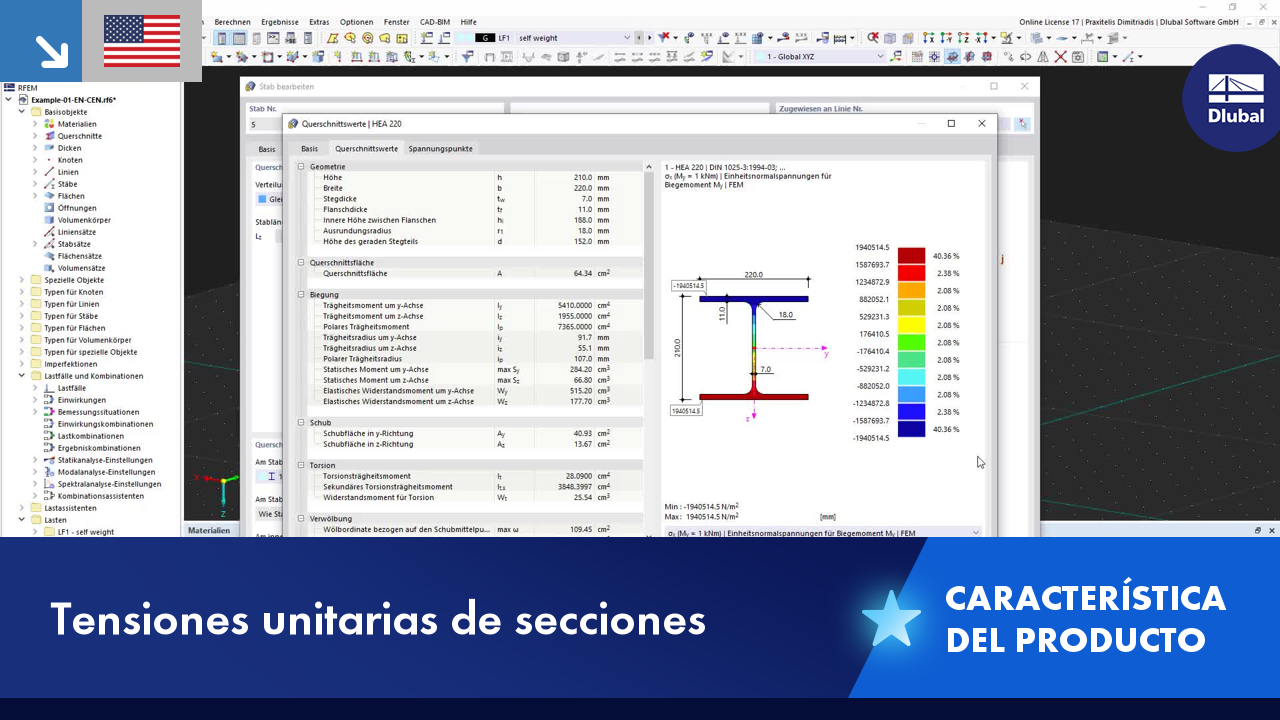This screenshot has height=720, width=1280.
Task: Go to previous load case arrow
Action: 639,38
